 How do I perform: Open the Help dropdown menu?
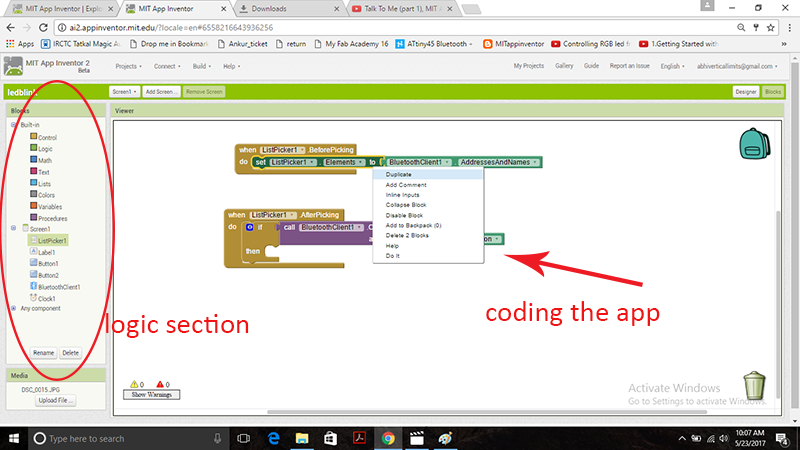click(232, 66)
